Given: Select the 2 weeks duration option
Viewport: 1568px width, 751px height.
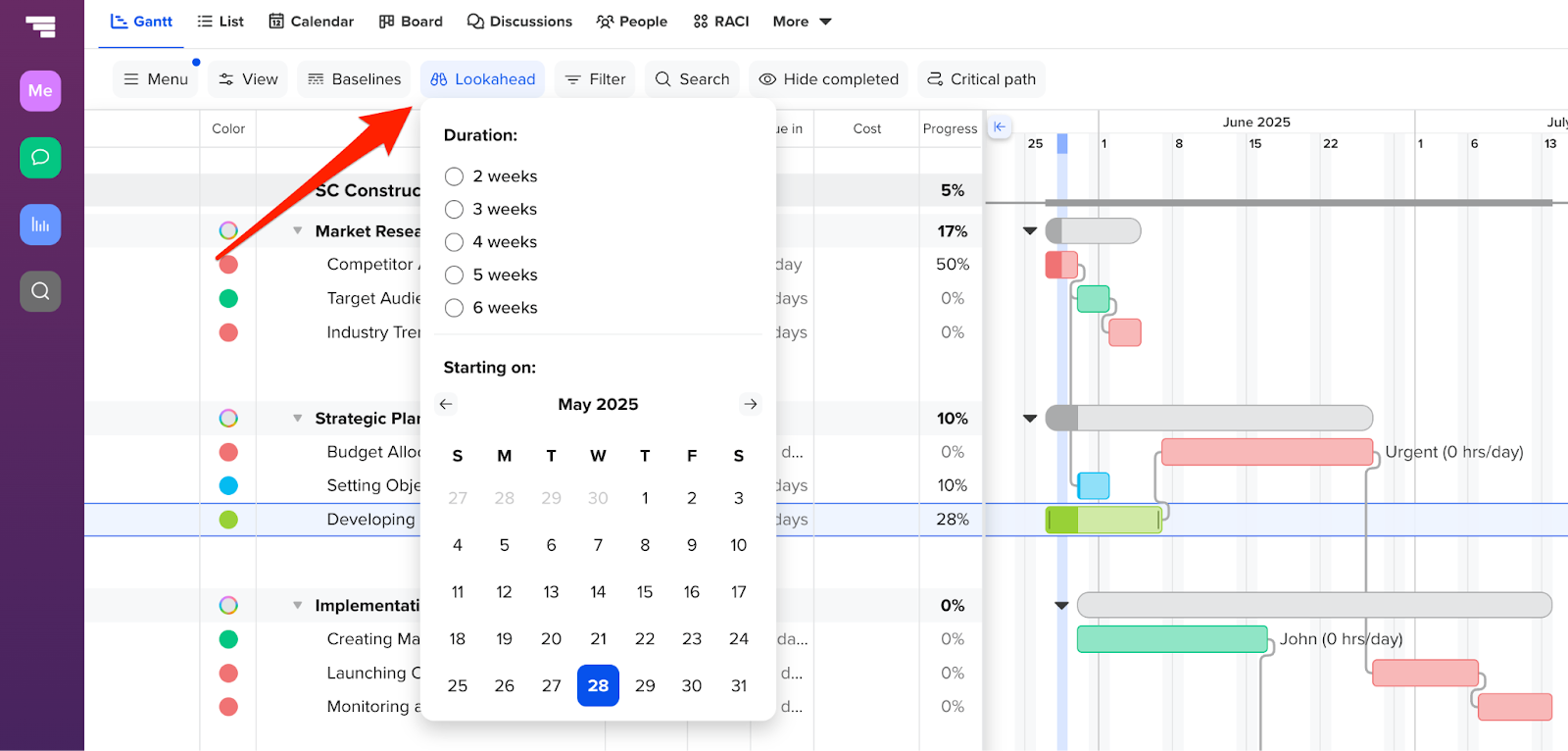Looking at the screenshot, I should 454,176.
